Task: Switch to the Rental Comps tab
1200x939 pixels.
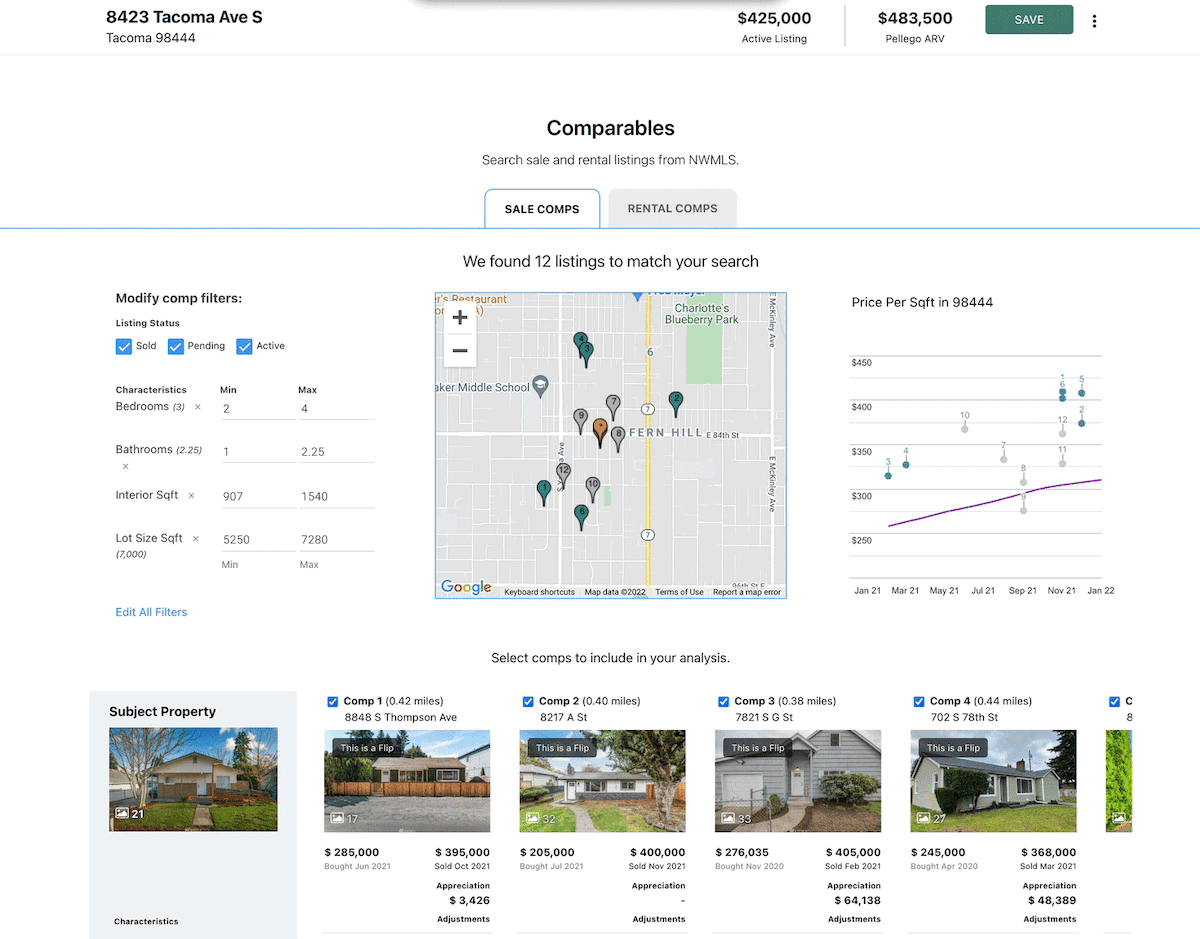Action: (x=672, y=209)
